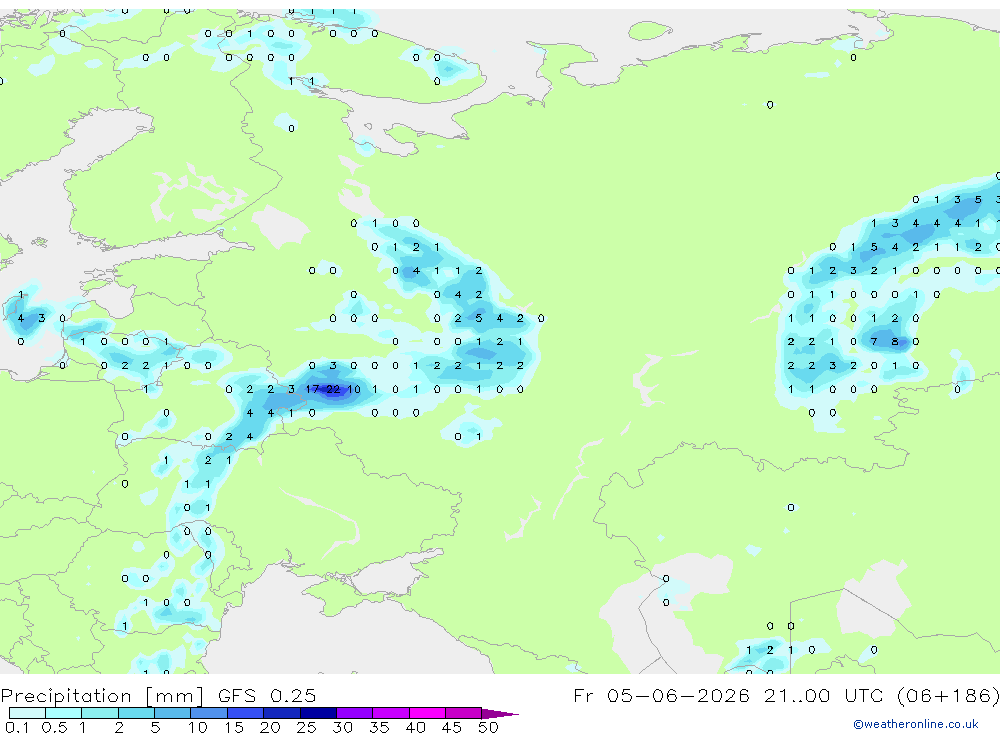Click the 'GFS 0.25' model label
This screenshot has width=1000, height=733.
(x=267, y=696)
